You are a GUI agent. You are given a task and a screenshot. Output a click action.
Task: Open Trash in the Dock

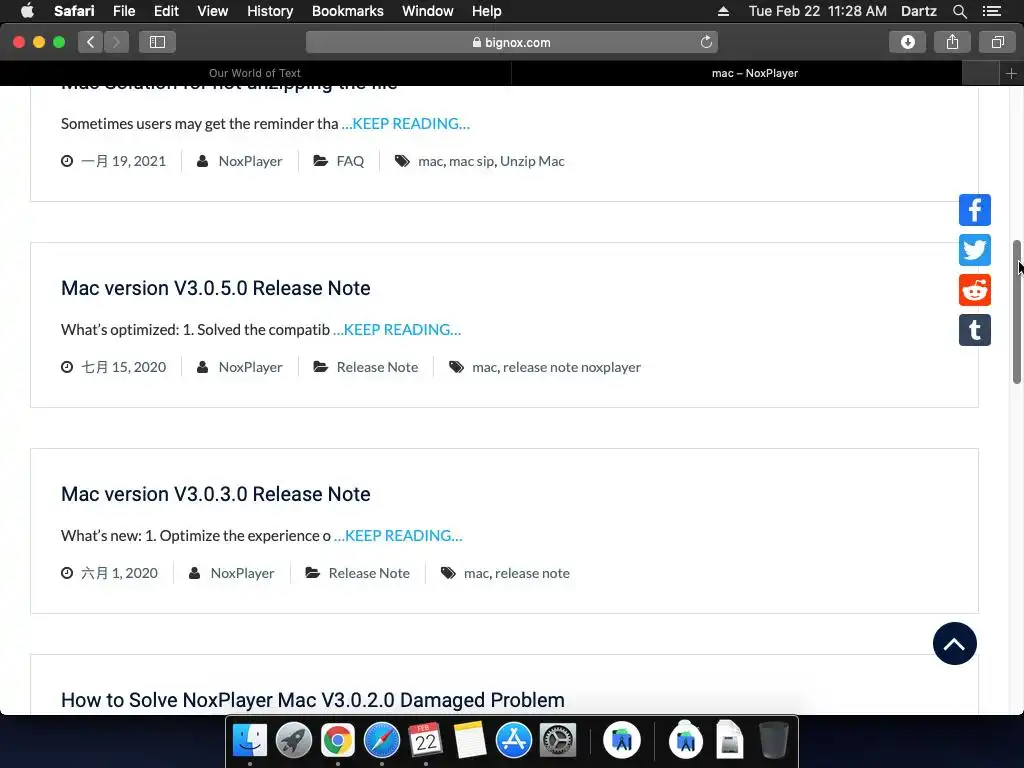(x=774, y=740)
